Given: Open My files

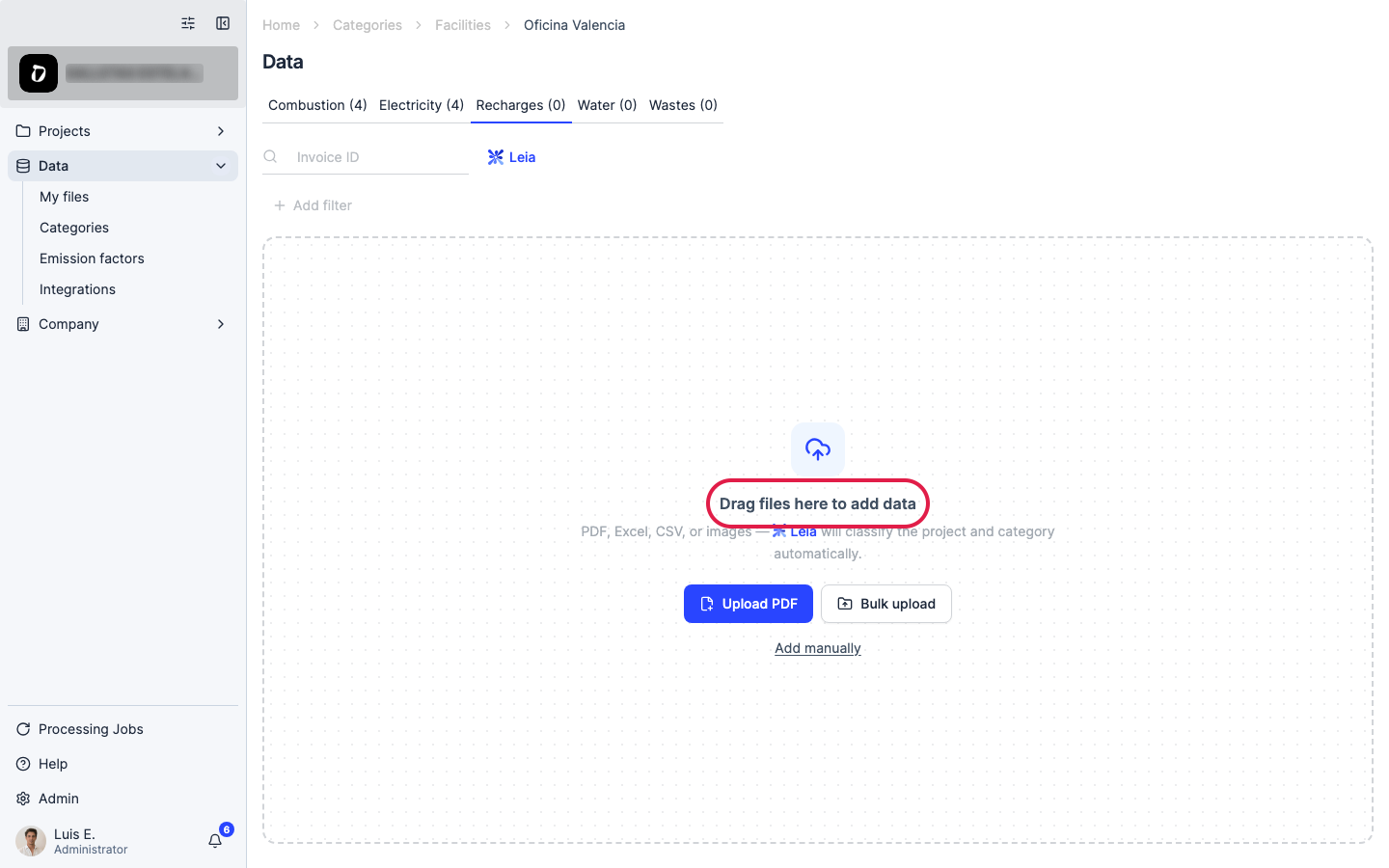Looking at the screenshot, I should coord(64,197).
